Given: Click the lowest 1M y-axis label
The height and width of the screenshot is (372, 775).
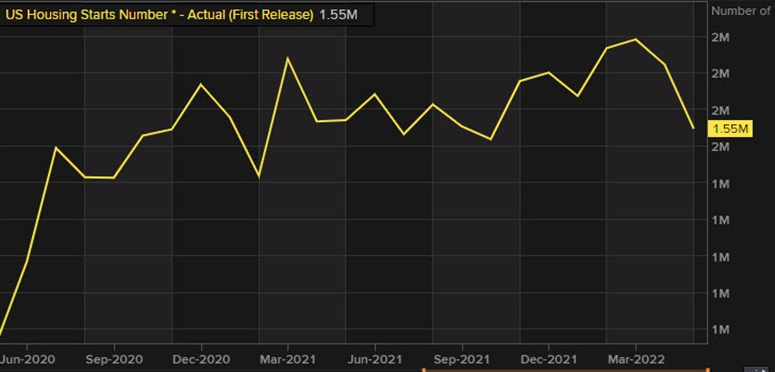Looking at the screenshot, I should point(721,330).
